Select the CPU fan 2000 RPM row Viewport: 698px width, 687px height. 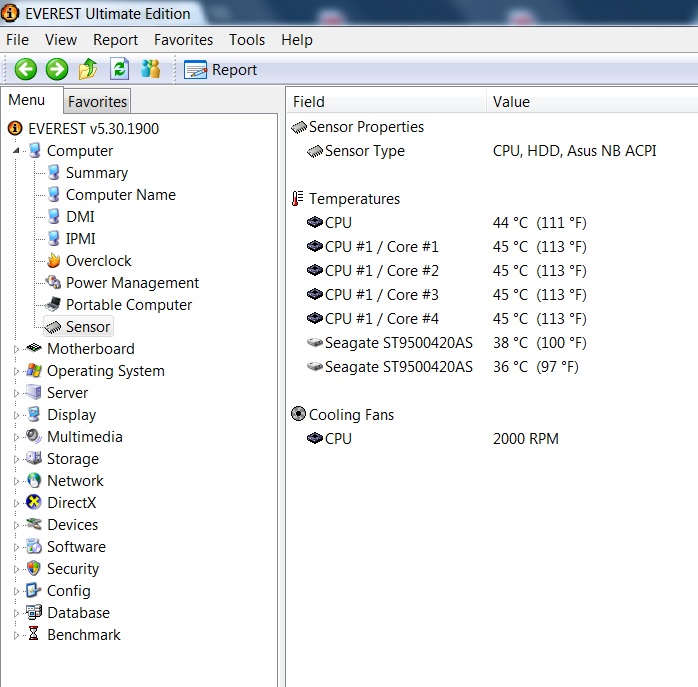(x=493, y=439)
